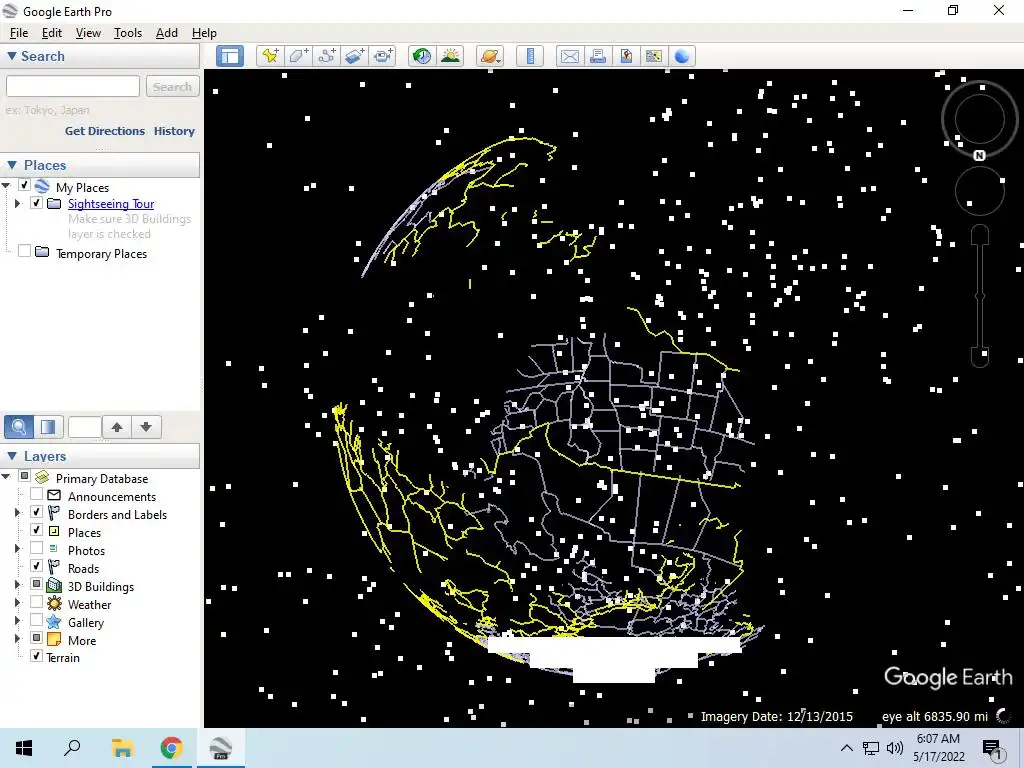Screen dimensions: 1024x768
Task: Collapse the Primary Database tree node
Action: point(7,477)
